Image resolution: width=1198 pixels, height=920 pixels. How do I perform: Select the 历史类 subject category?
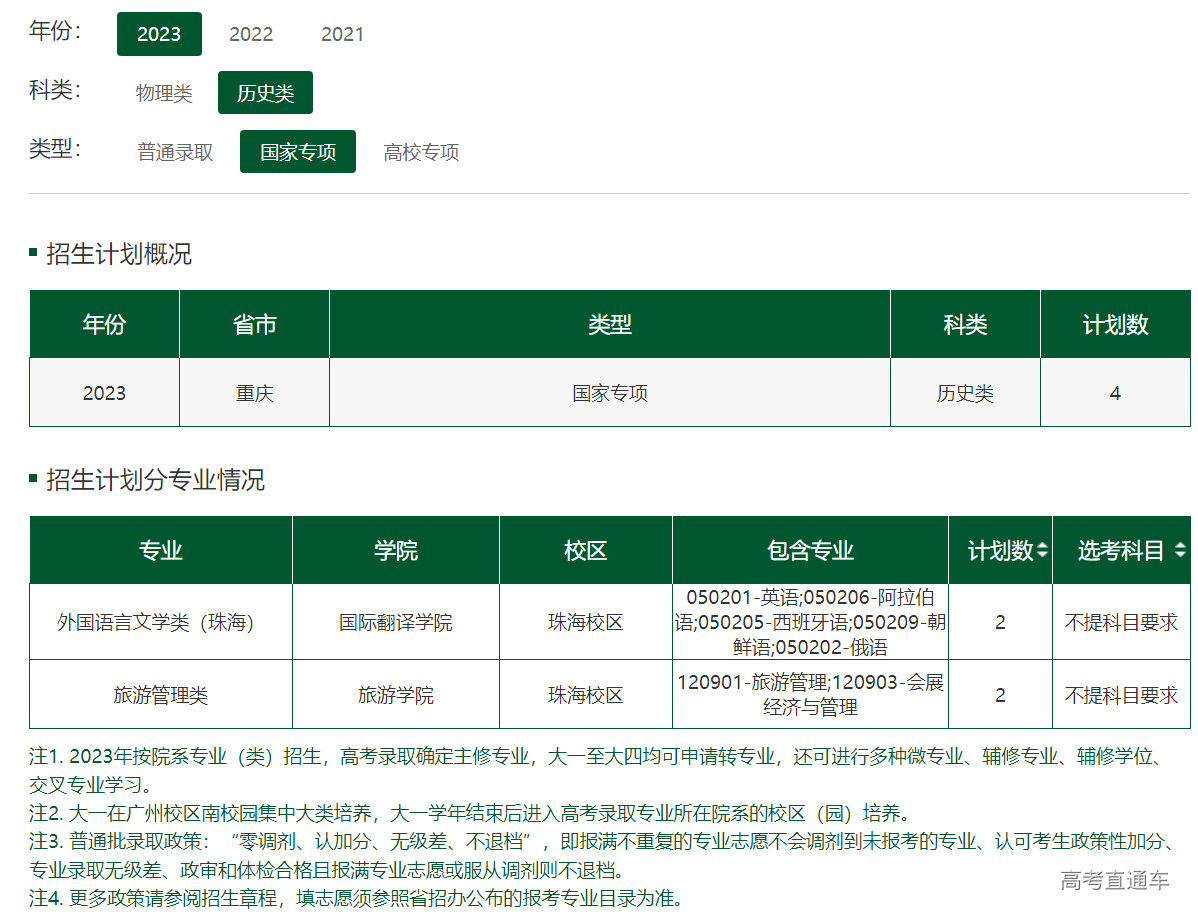tap(265, 93)
